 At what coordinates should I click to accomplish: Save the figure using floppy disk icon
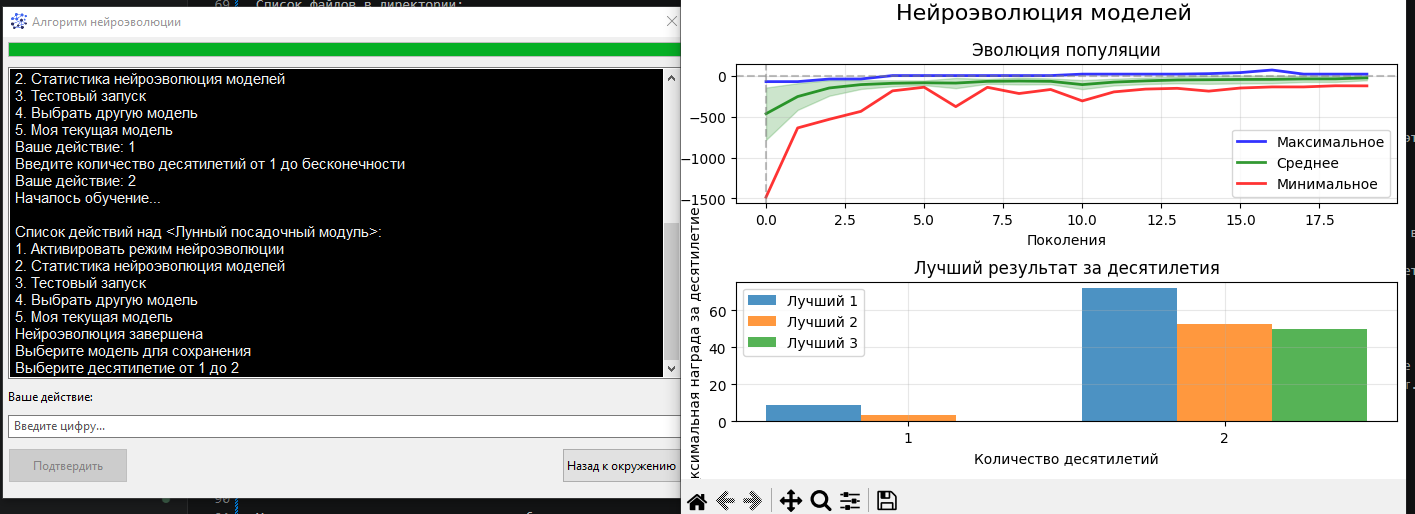pyautogui.click(x=886, y=501)
